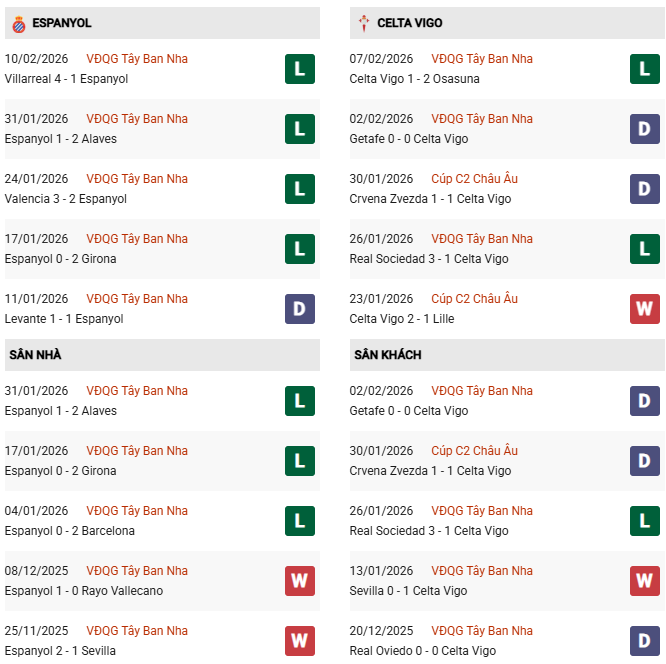Open the VĐQG Tây Ban Nha link dated 10/02/2026
This screenshot has height=664, width=666.
click(x=137, y=59)
